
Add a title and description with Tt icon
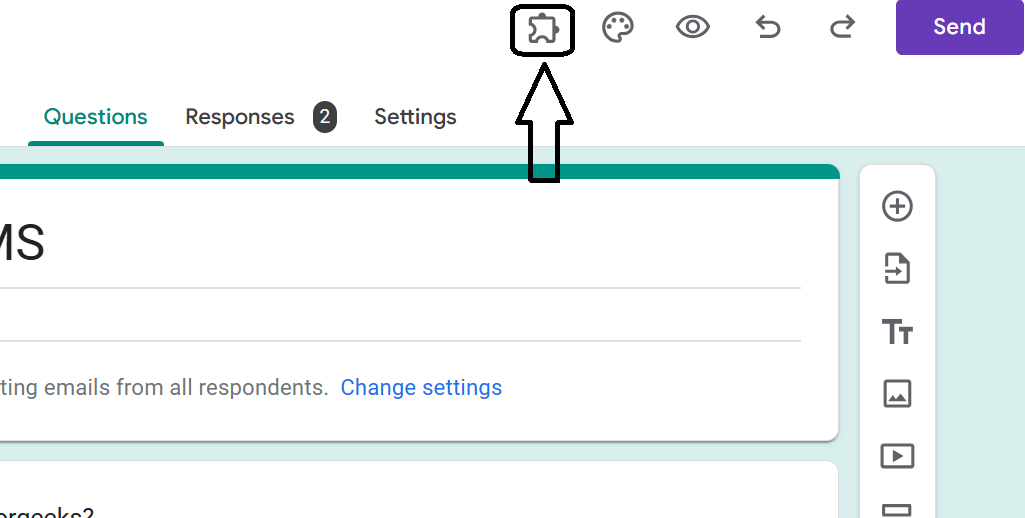click(x=897, y=331)
